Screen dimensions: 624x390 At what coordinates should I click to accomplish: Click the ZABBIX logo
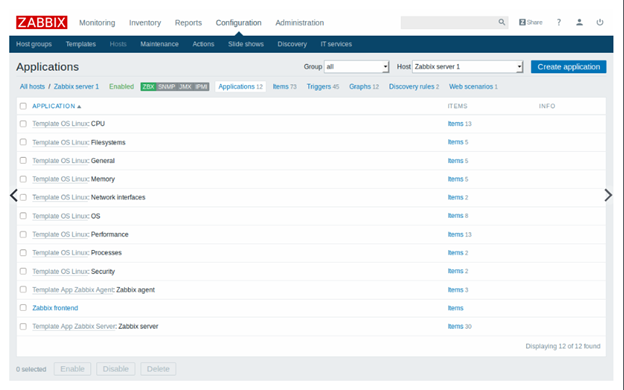pos(41,22)
